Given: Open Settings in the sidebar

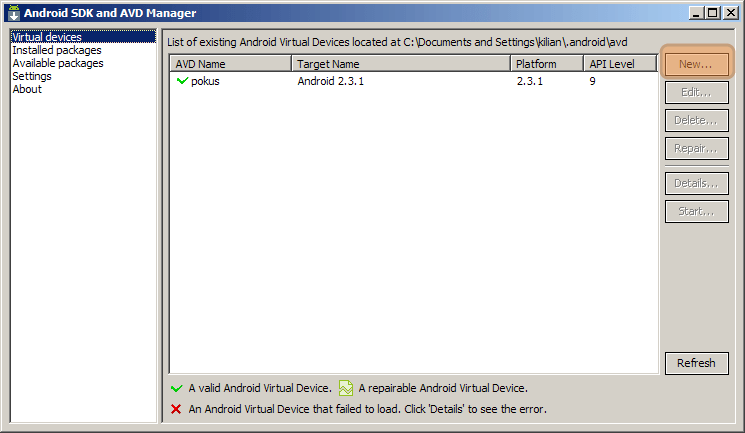Looking at the screenshot, I should click(x=31, y=76).
